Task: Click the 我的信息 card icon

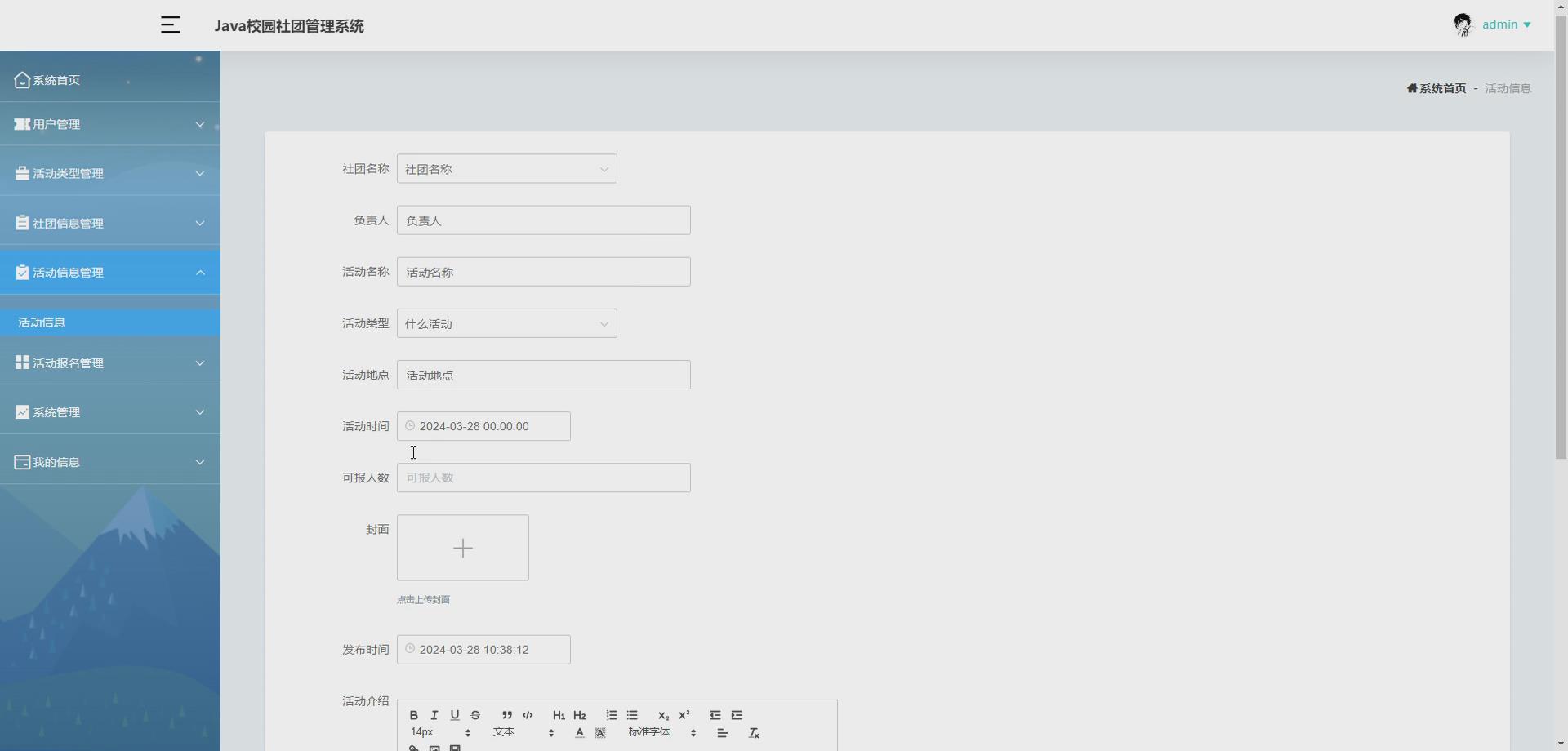Action: pos(22,462)
